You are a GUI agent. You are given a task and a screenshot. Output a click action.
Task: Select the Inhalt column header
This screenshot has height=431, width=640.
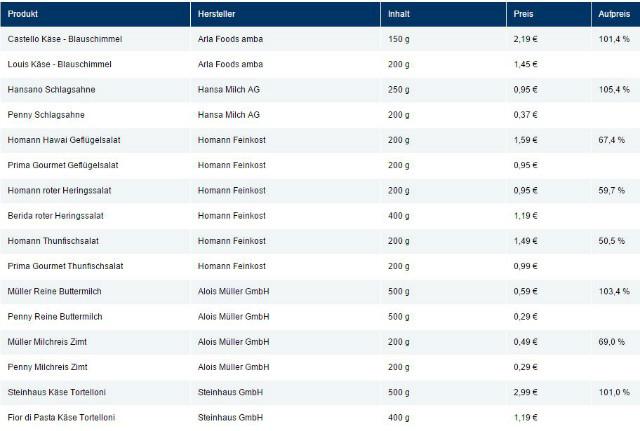(398, 15)
